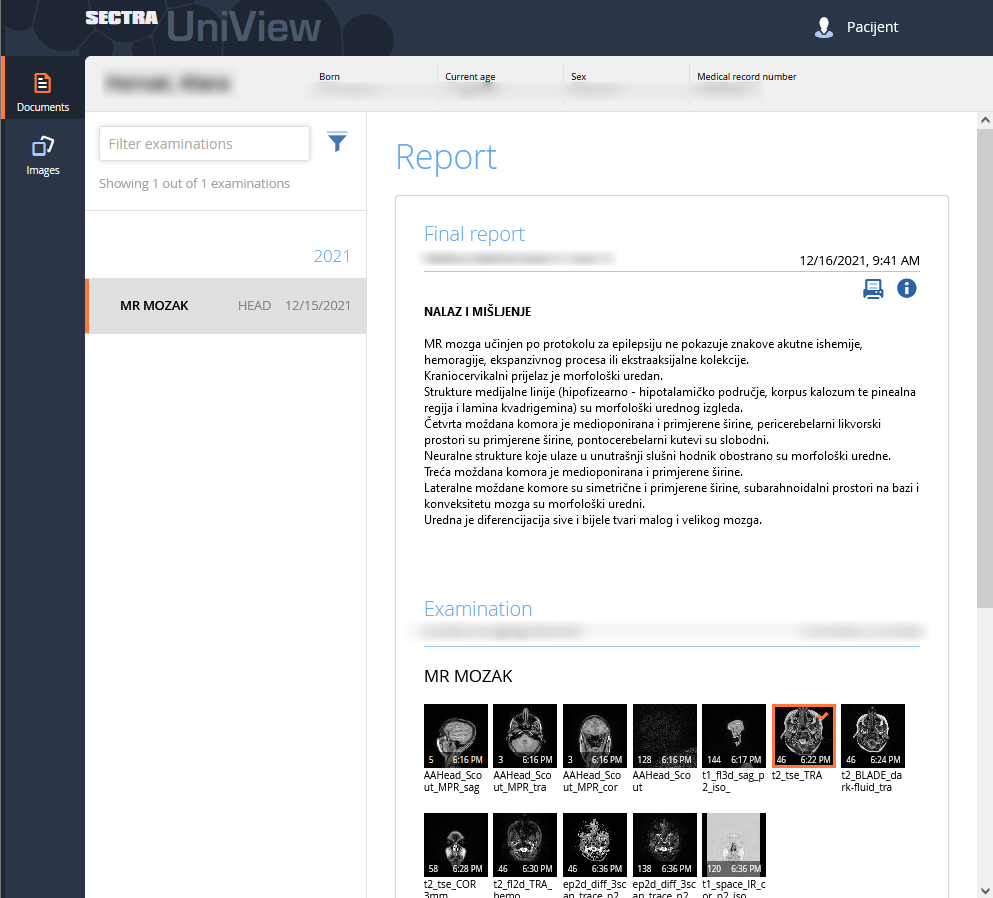Show report information via info icon

[x=906, y=288]
